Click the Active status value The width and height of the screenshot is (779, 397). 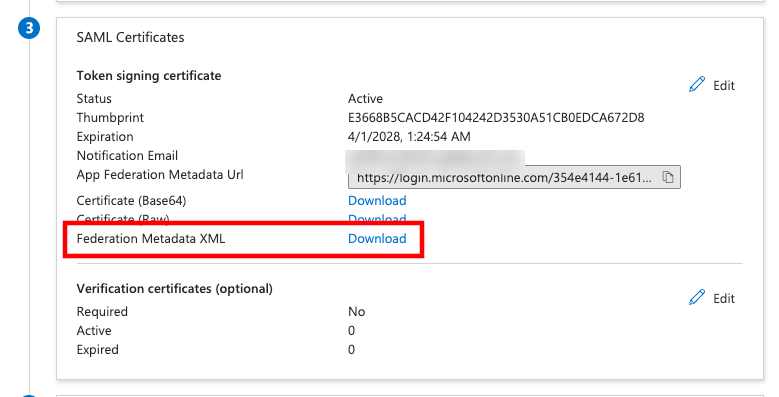(365, 98)
